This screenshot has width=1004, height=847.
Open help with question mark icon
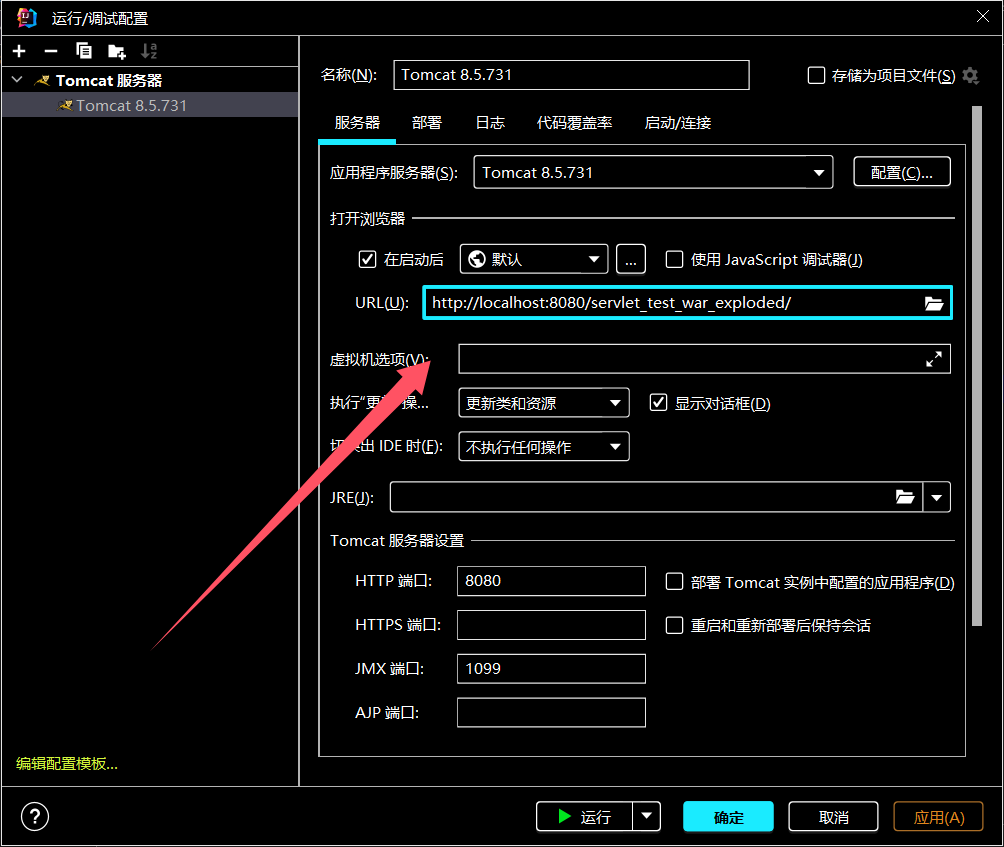(35, 816)
